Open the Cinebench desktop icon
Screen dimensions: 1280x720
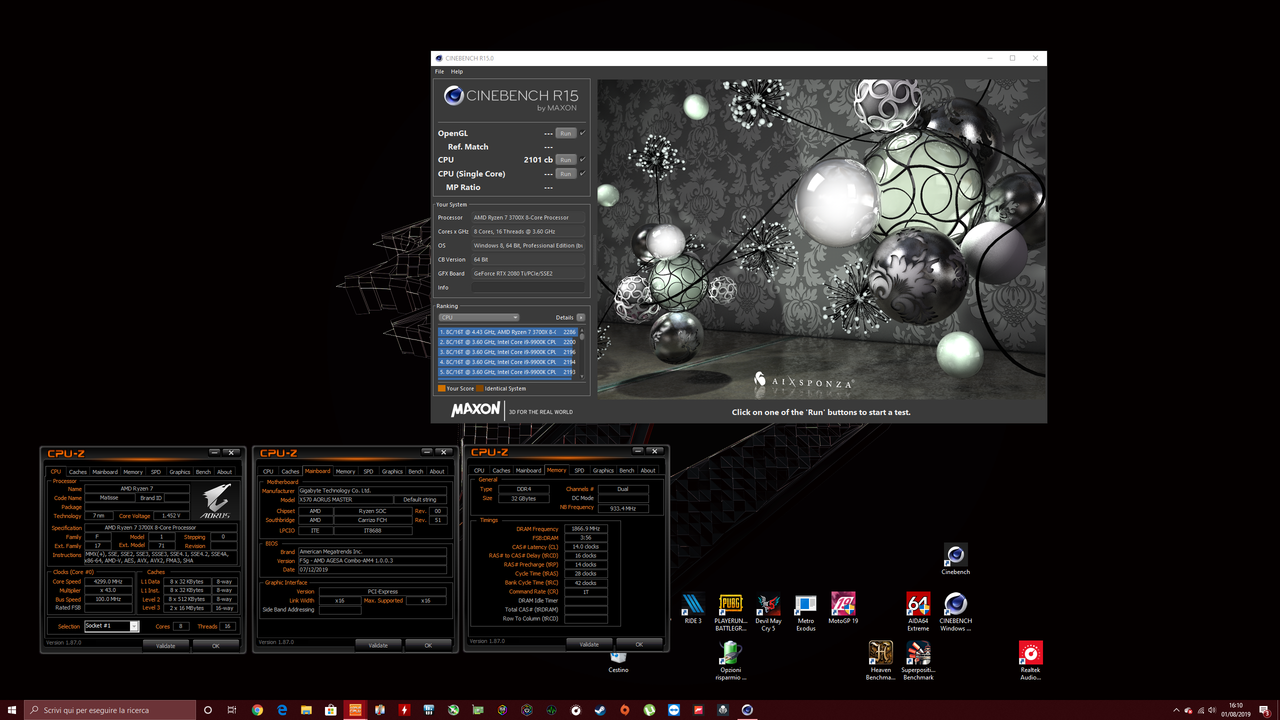pyautogui.click(x=955, y=560)
